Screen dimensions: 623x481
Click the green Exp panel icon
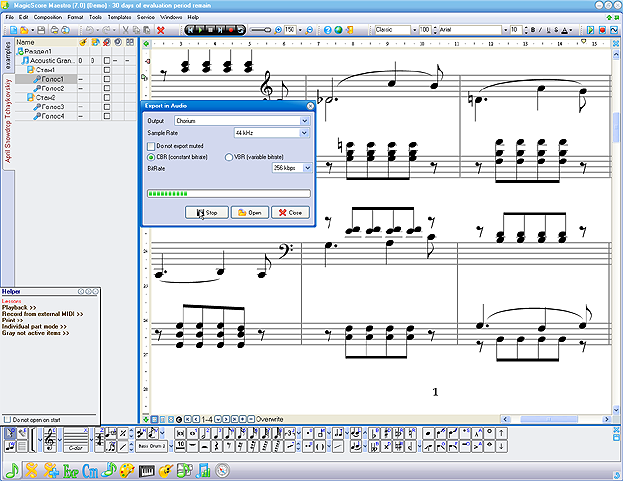click(x=71, y=471)
